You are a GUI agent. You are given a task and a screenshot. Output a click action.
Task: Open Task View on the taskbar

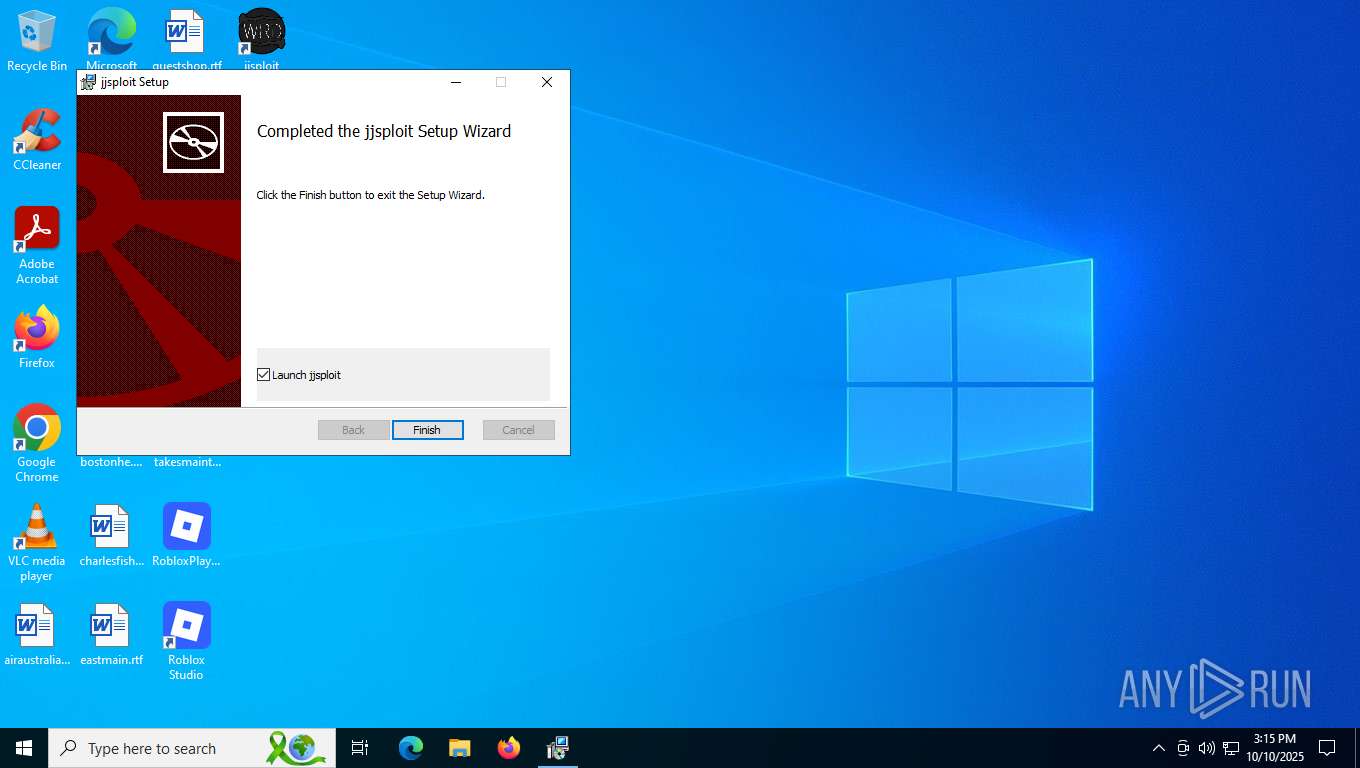point(360,748)
